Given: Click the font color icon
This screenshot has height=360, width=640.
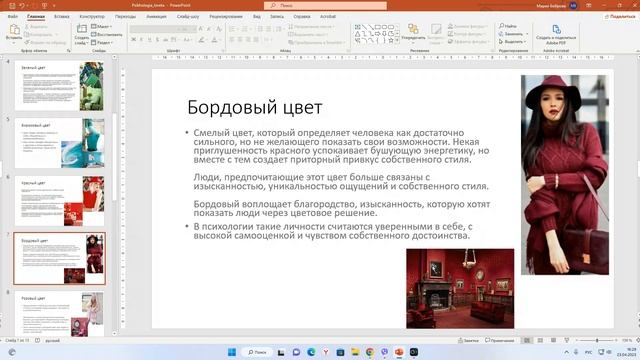Looking at the screenshot, I should [214, 40].
